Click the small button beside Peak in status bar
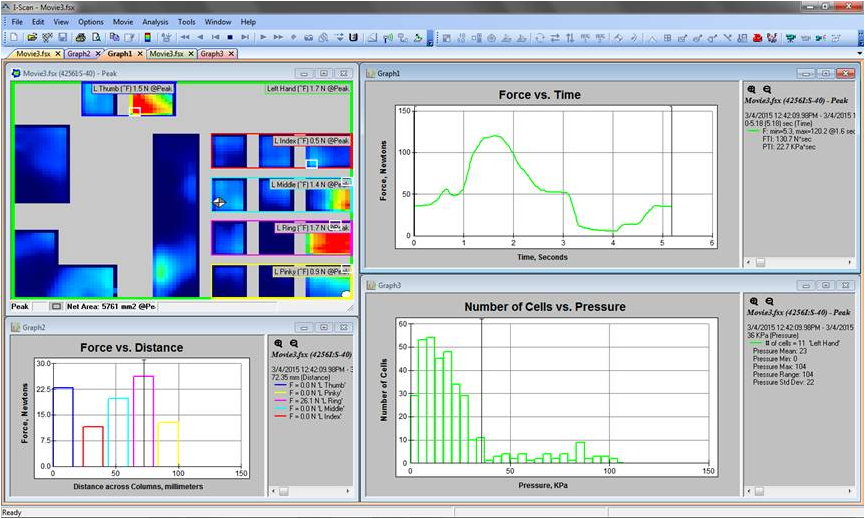 [56, 306]
